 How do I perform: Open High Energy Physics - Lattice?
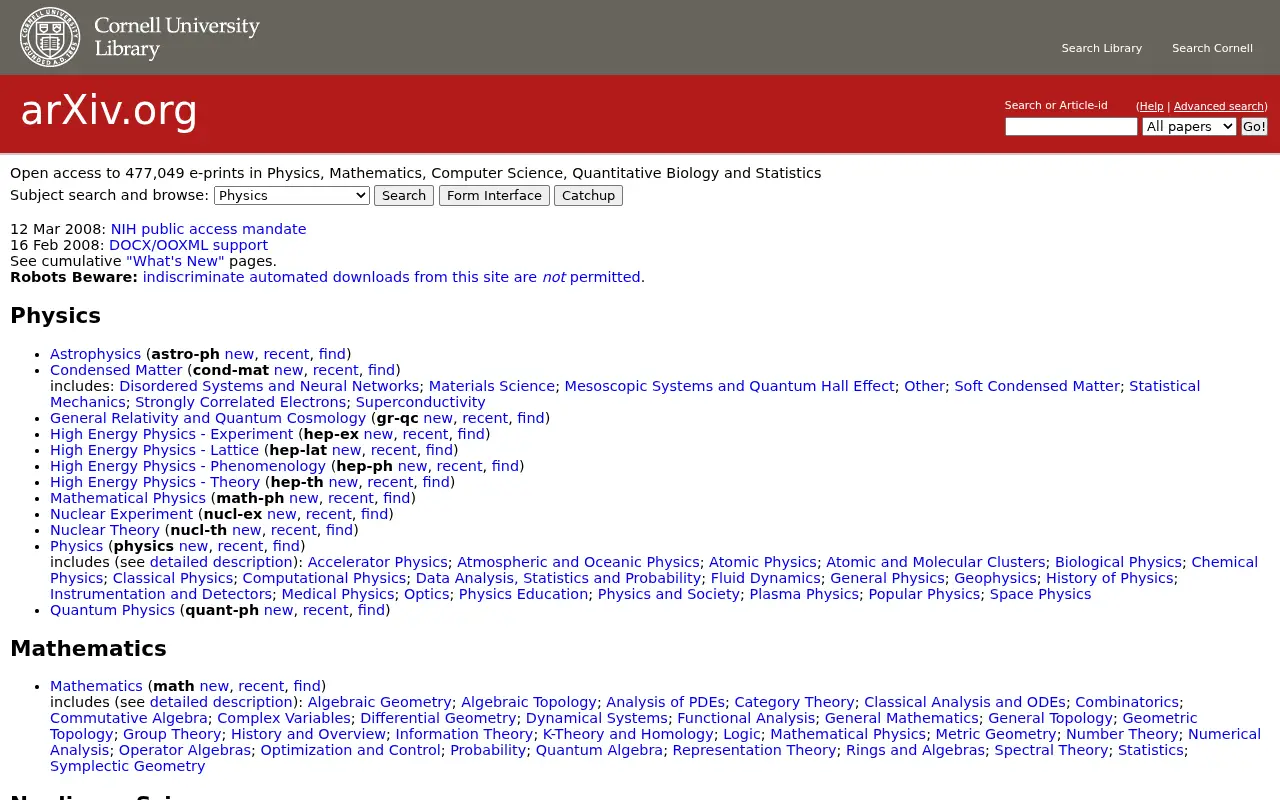154,450
